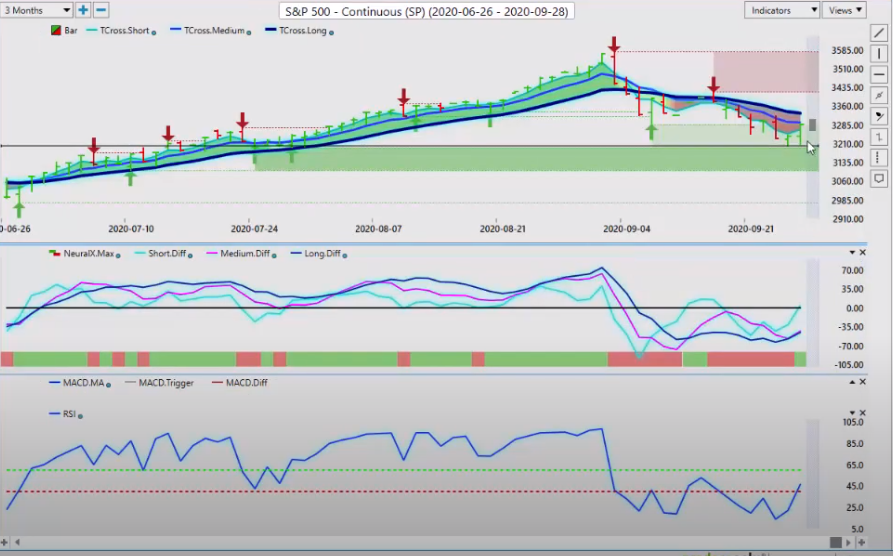Click the RSI legend label
The width and height of the screenshot is (893, 556).
point(69,414)
